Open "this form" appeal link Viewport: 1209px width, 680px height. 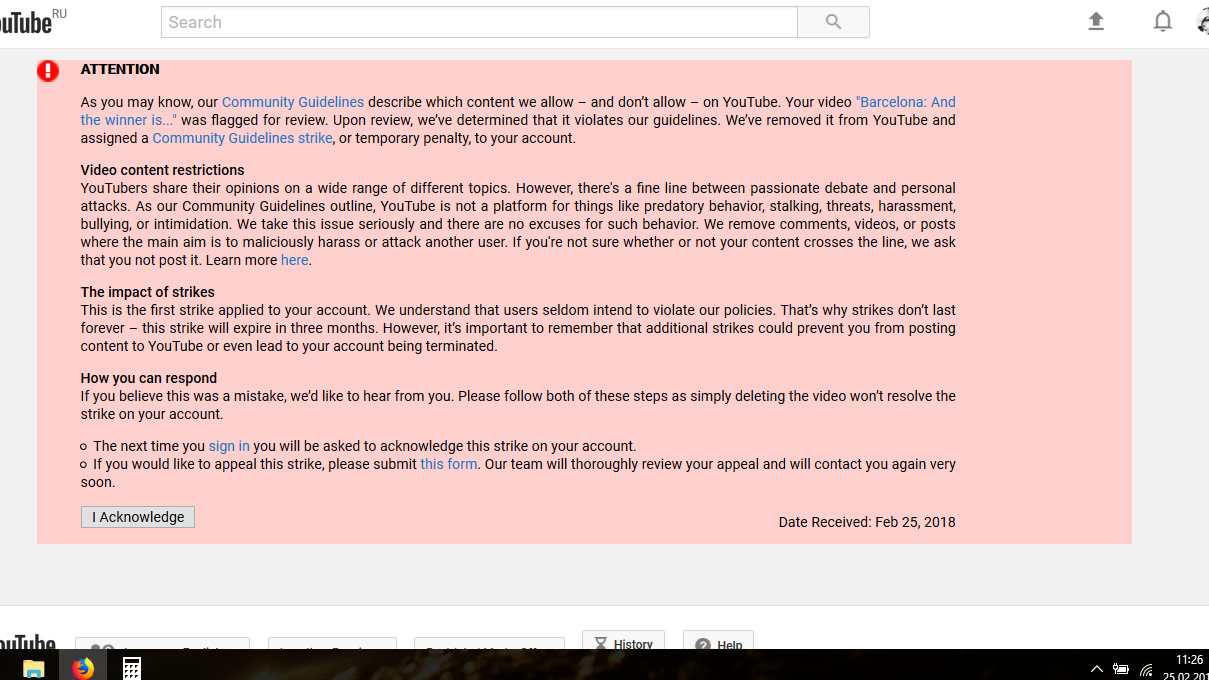point(448,464)
